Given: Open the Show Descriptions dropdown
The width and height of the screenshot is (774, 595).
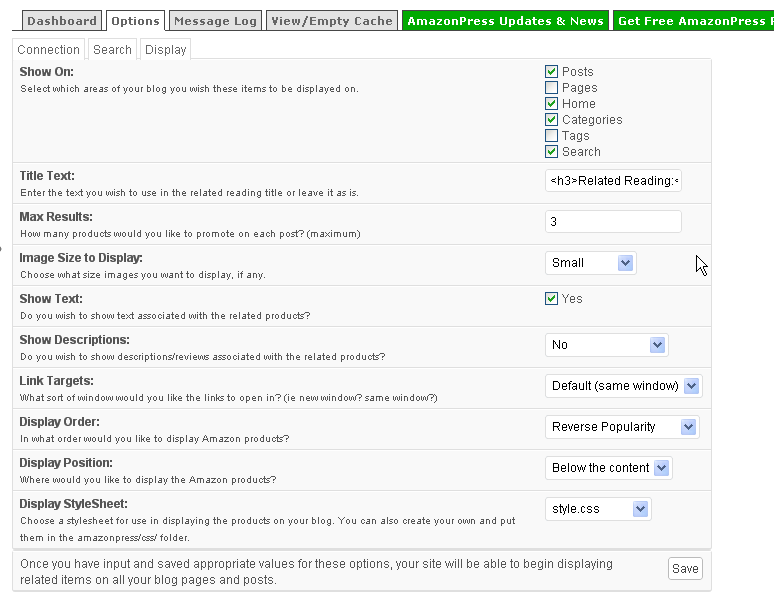Looking at the screenshot, I should [607, 345].
